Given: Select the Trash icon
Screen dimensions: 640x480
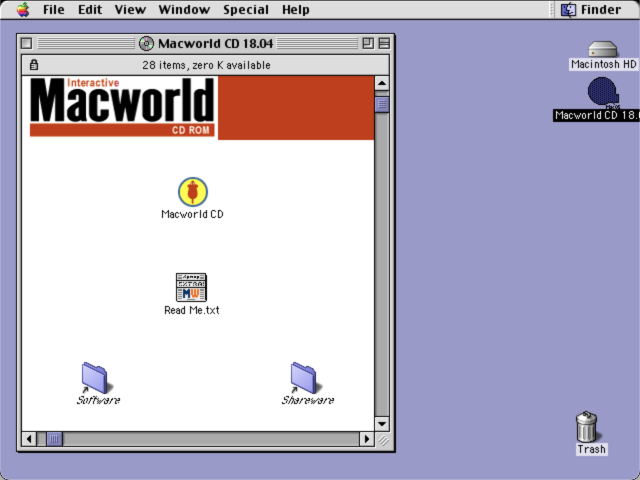Looking at the screenshot, I should pyautogui.click(x=587, y=427).
